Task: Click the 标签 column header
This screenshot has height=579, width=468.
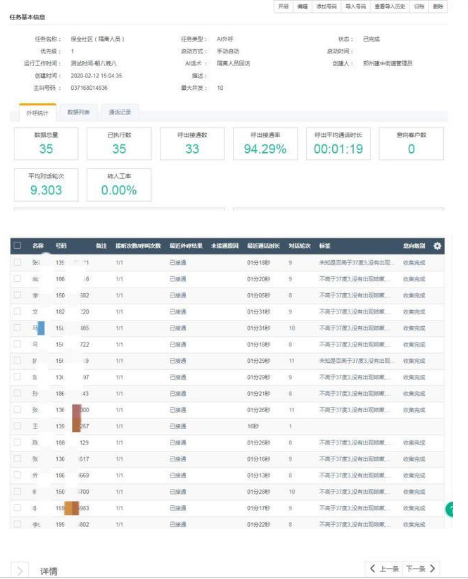Action: coord(325,246)
